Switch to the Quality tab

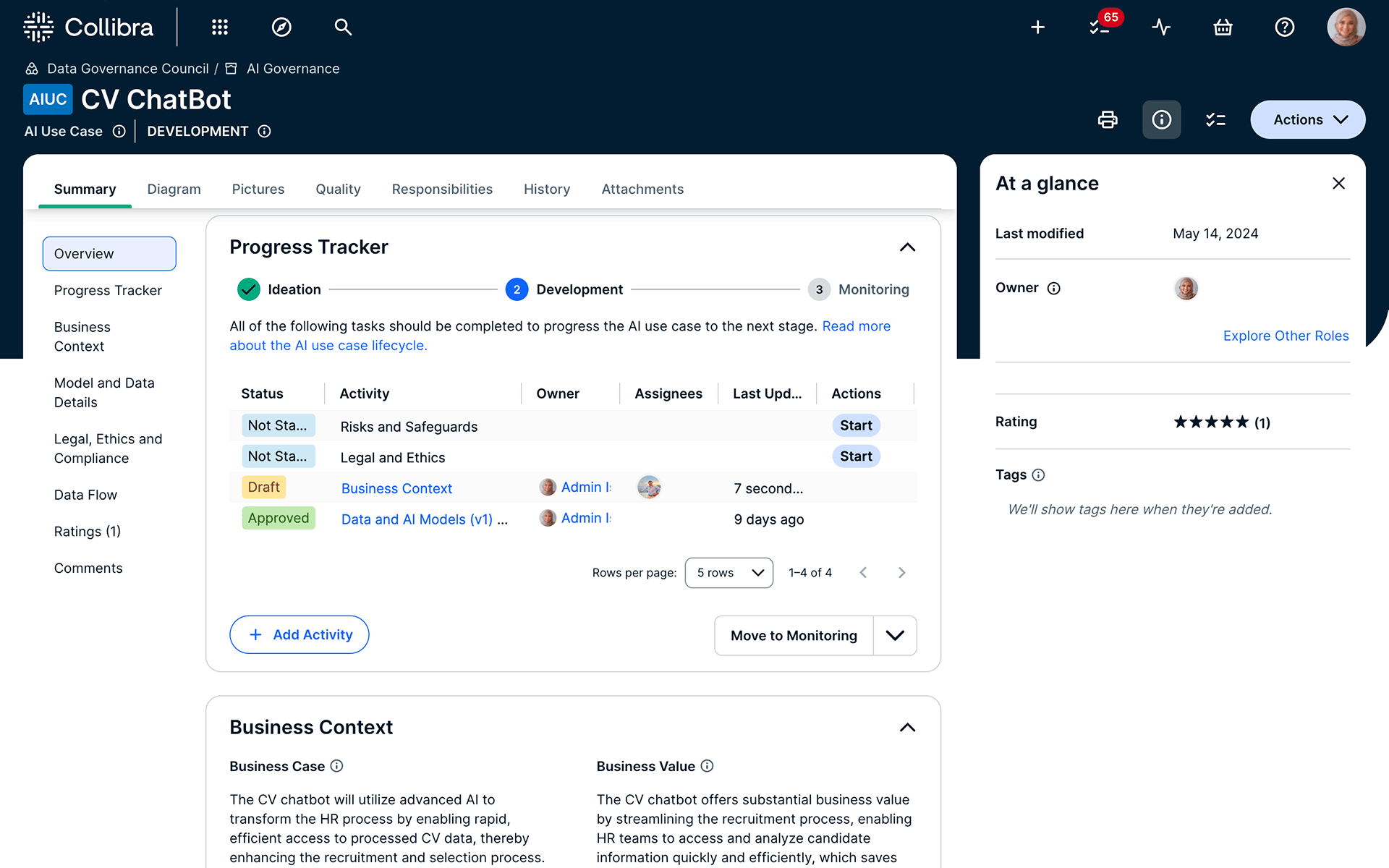click(x=338, y=189)
